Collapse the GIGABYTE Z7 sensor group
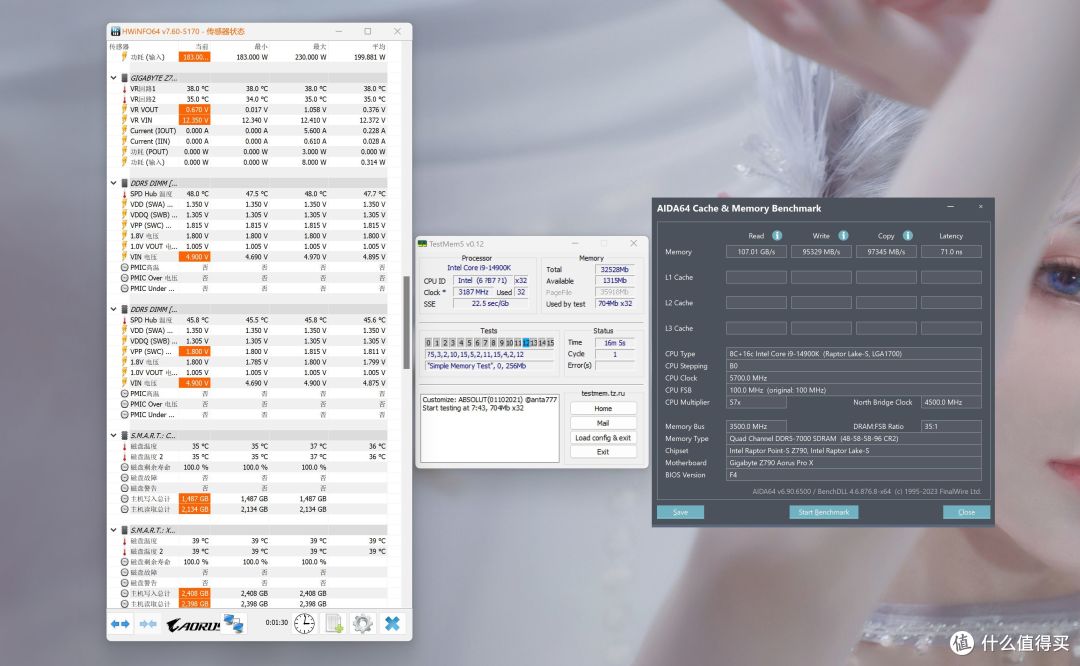The width and height of the screenshot is (1080, 666). [x=114, y=78]
